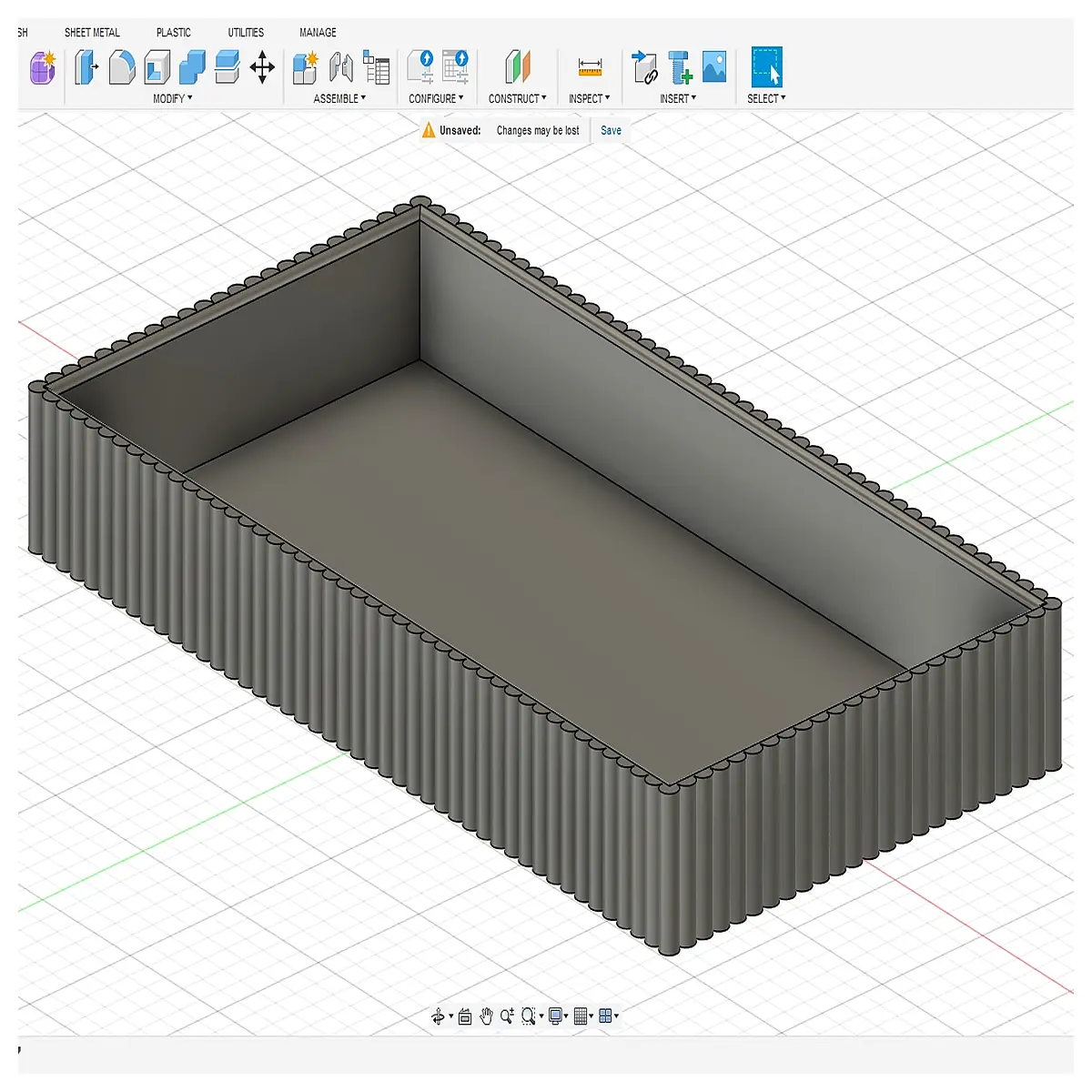Open the CONSTRUCT dropdown

point(518,98)
